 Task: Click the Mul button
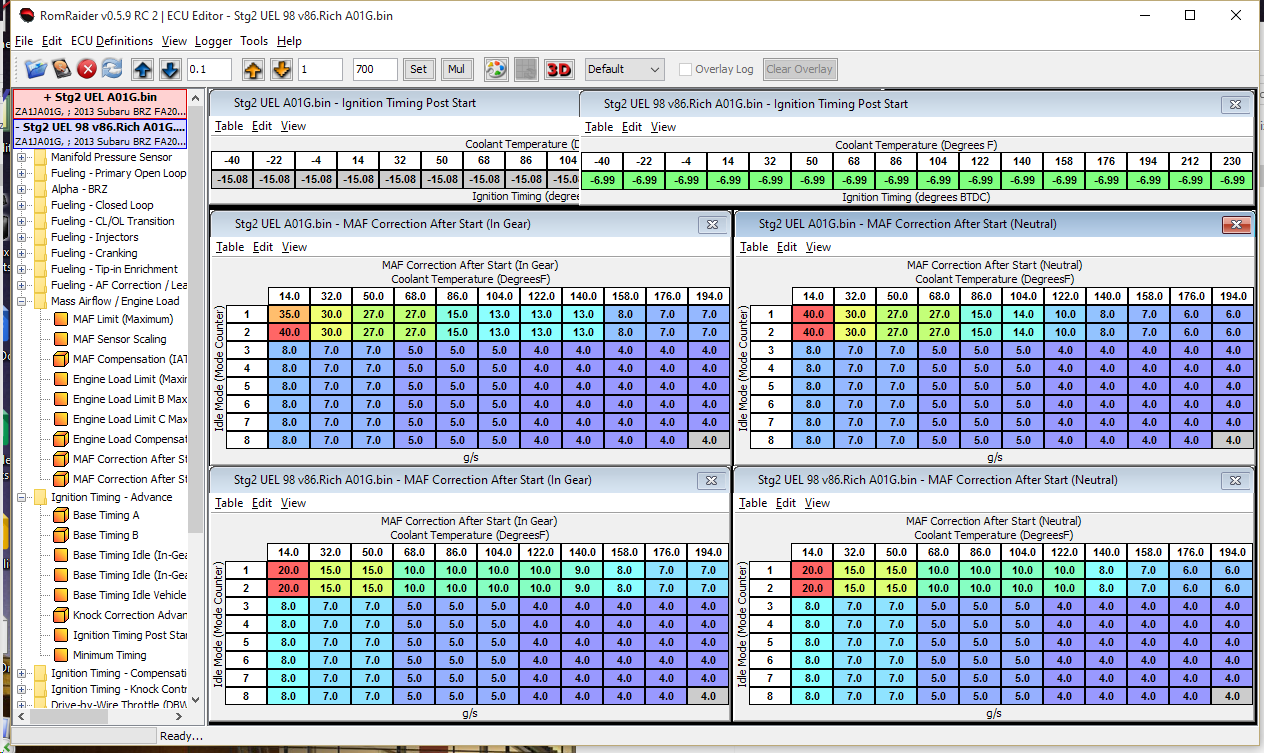click(457, 69)
